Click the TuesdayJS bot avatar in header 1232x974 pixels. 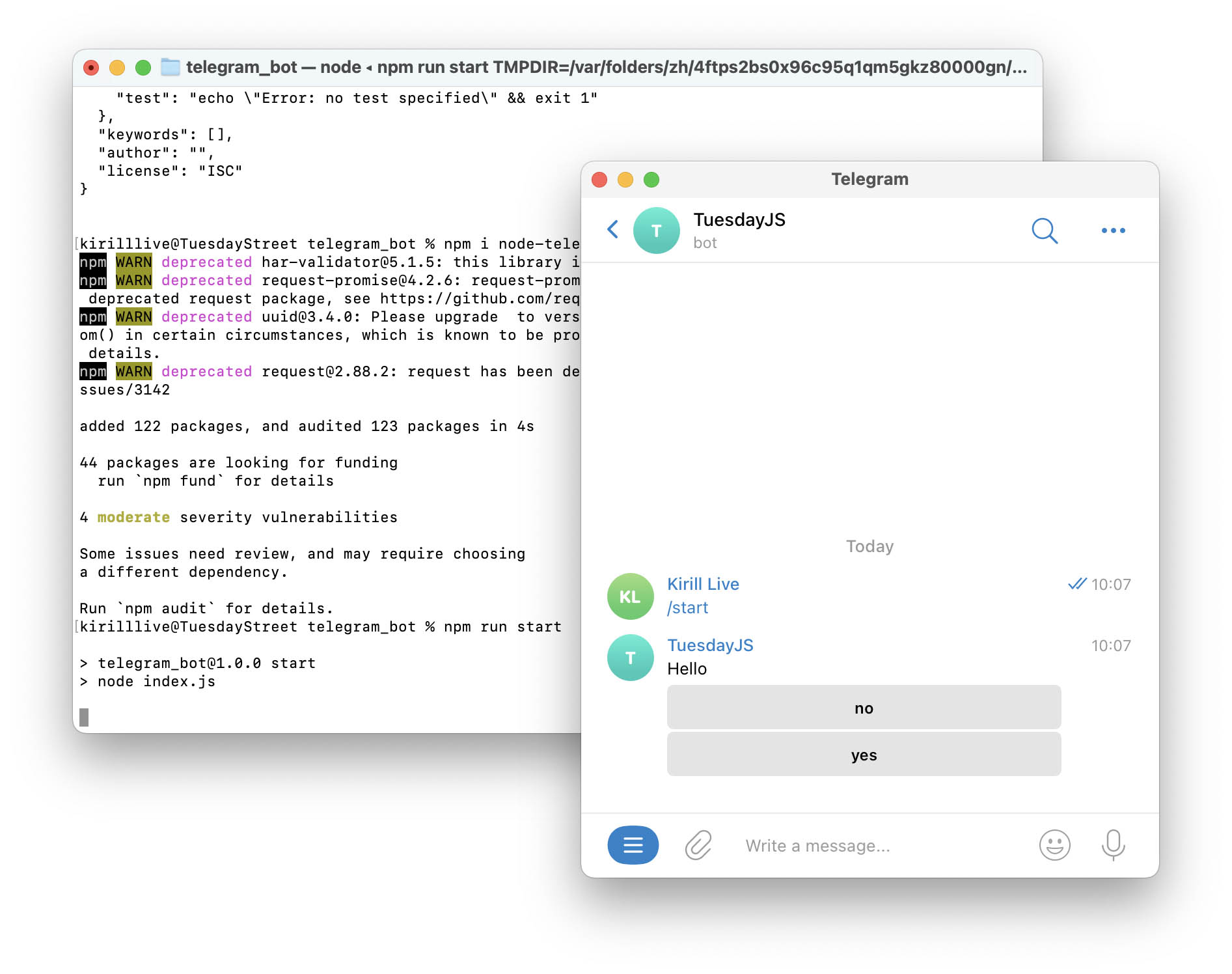click(656, 230)
